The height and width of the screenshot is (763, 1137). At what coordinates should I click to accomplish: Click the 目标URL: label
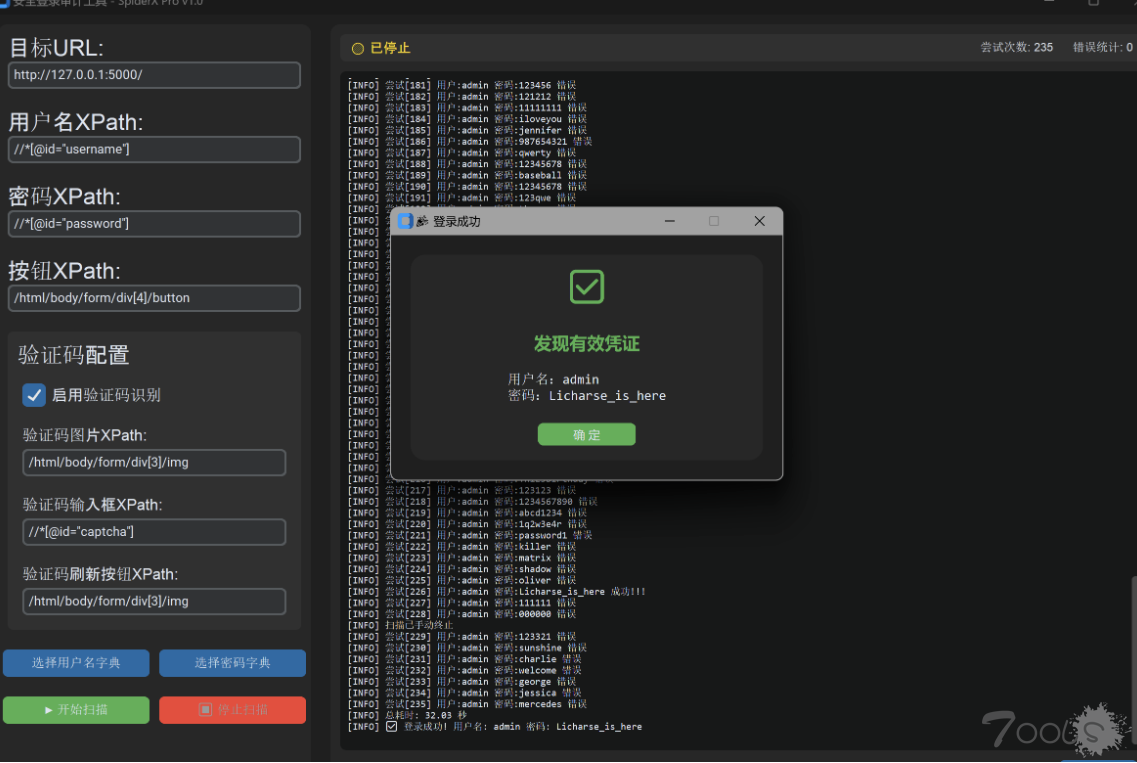[x=57, y=48]
